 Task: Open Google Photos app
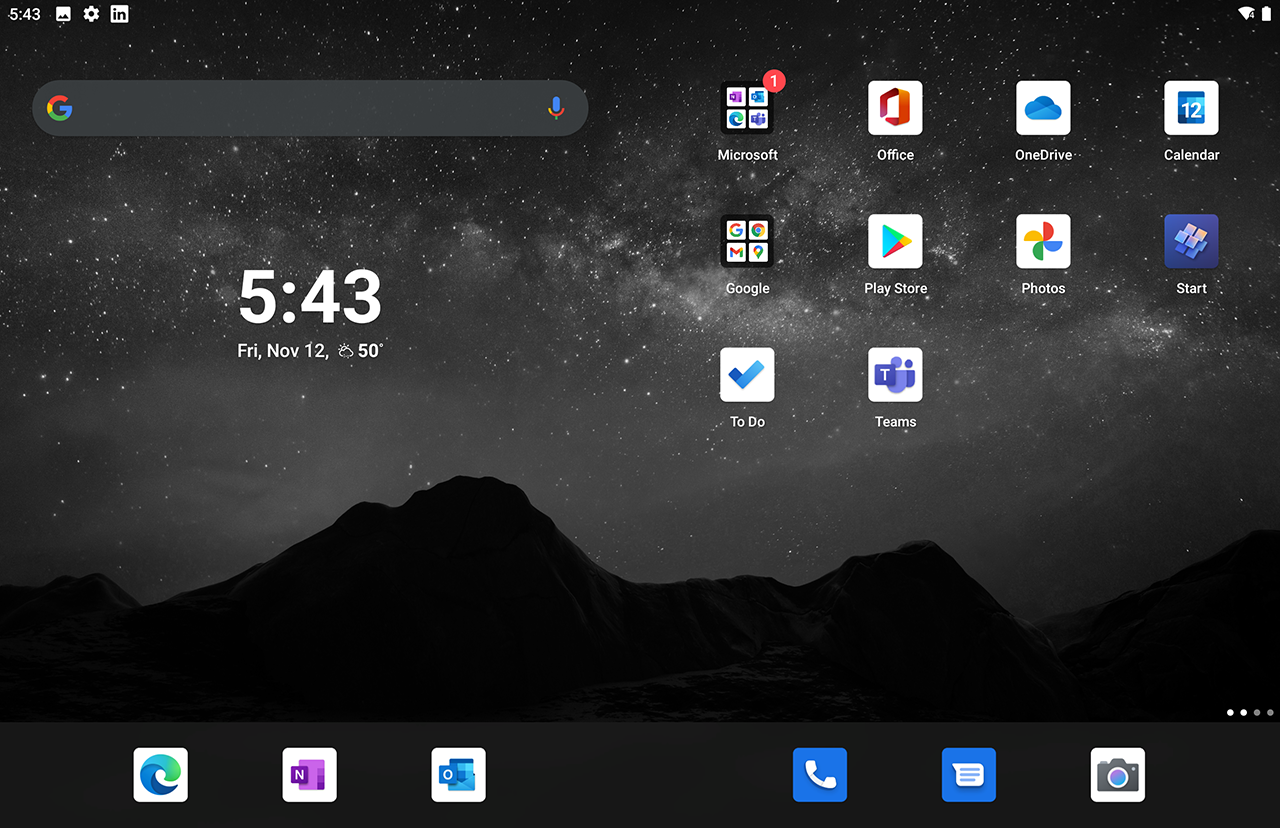(x=1043, y=241)
